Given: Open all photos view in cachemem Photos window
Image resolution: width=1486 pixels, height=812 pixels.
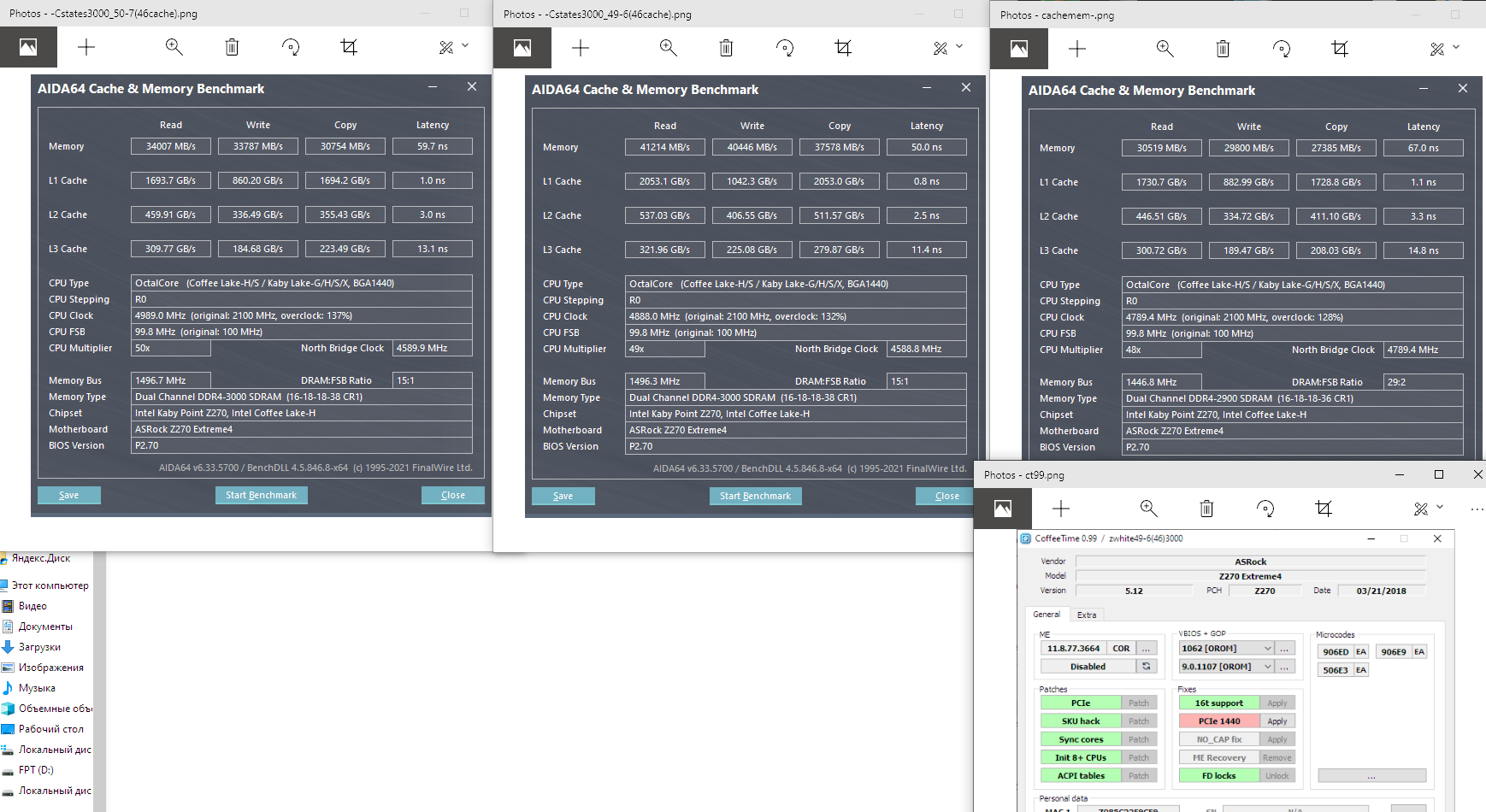Looking at the screenshot, I should pyautogui.click(x=1019, y=49).
